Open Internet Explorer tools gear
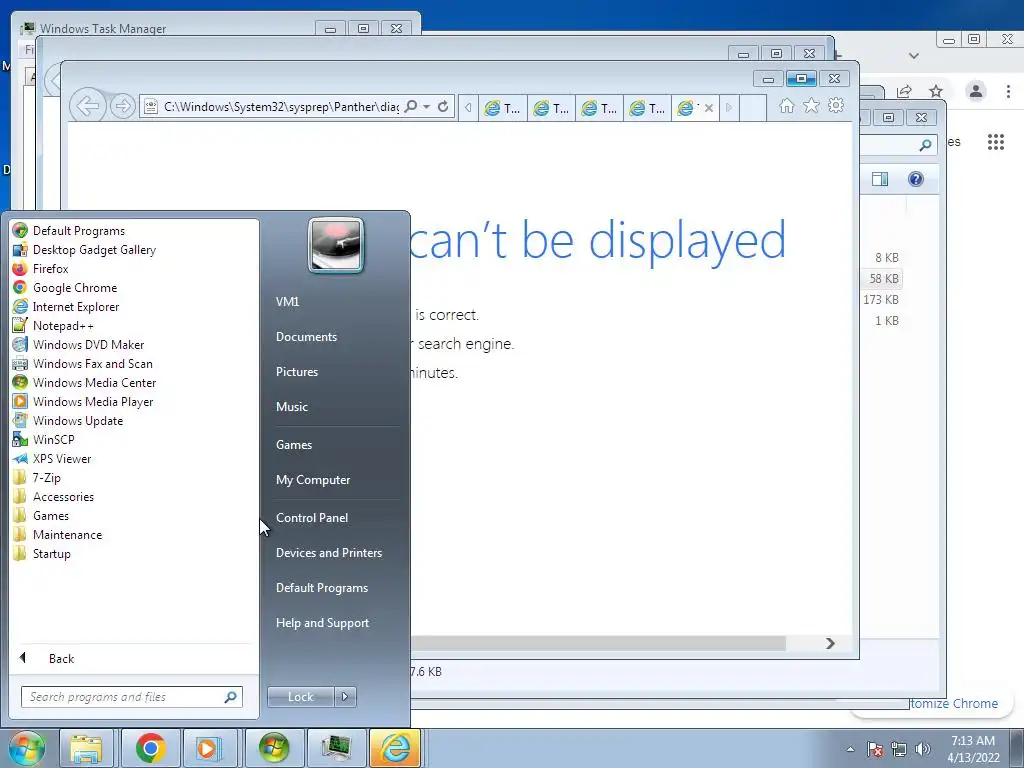1024x768 pixels. [x=836, y=105]
